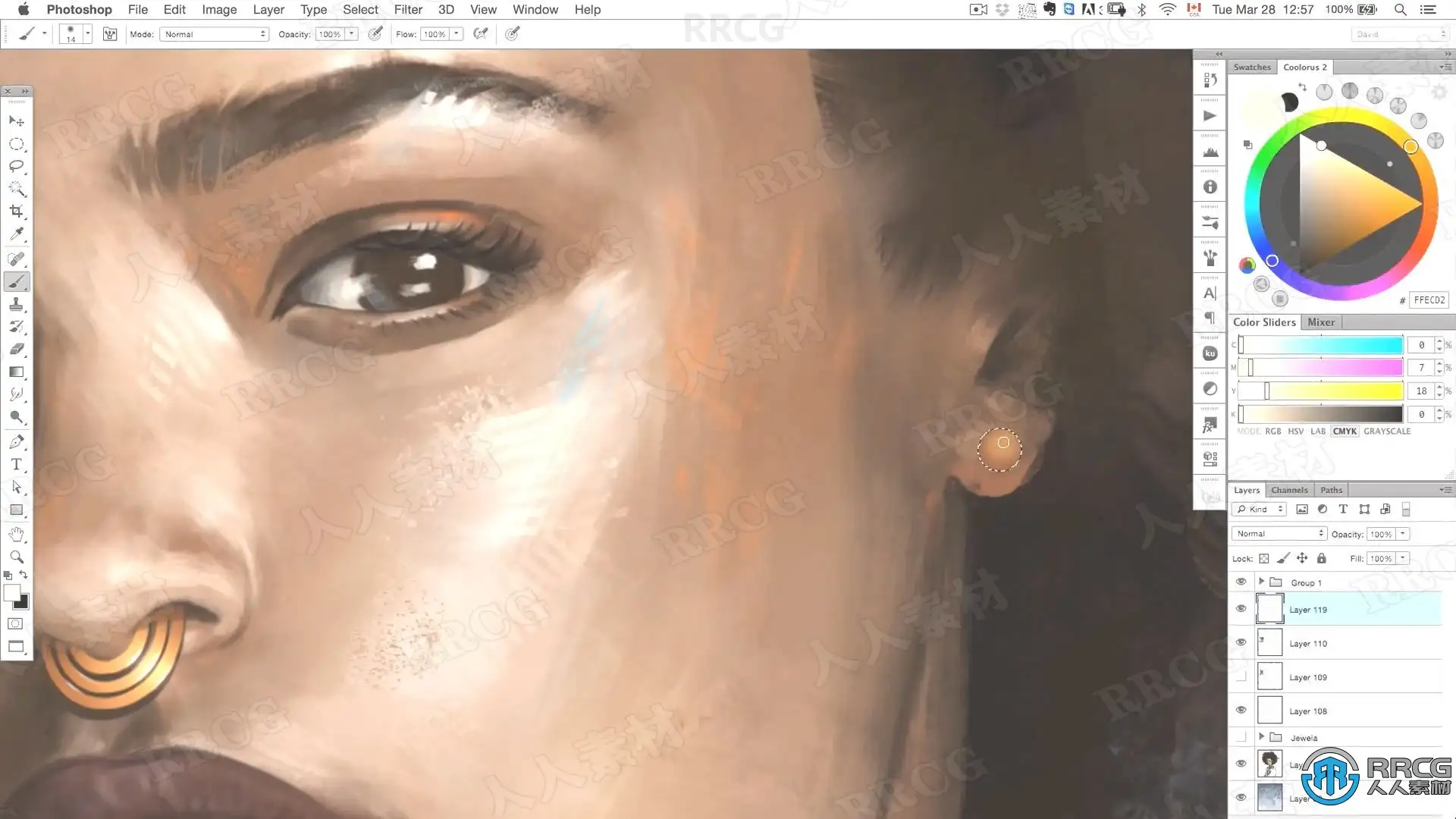Select the Zoom tool in toolbox

(16, 557)
